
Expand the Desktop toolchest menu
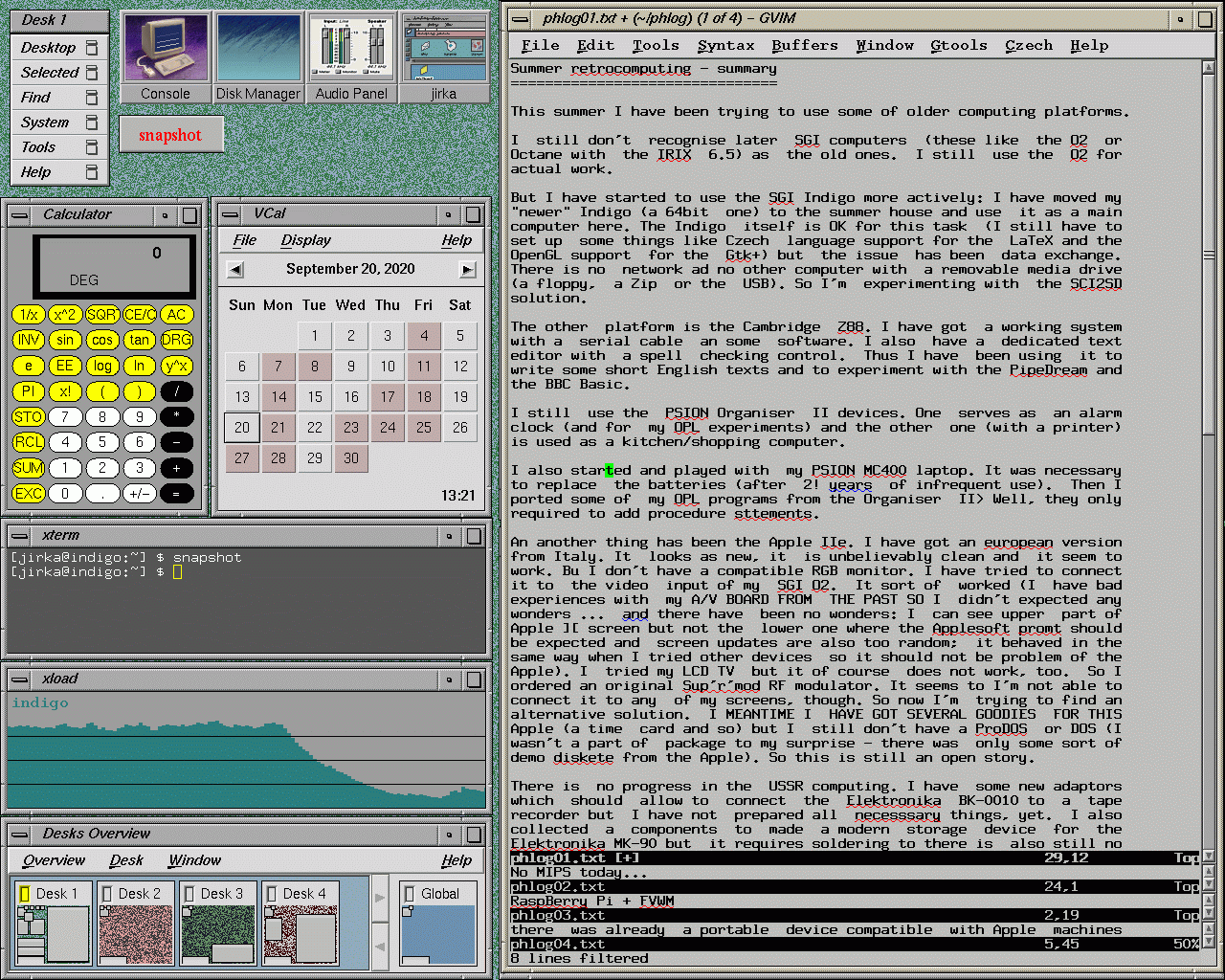tap(49, 48)
